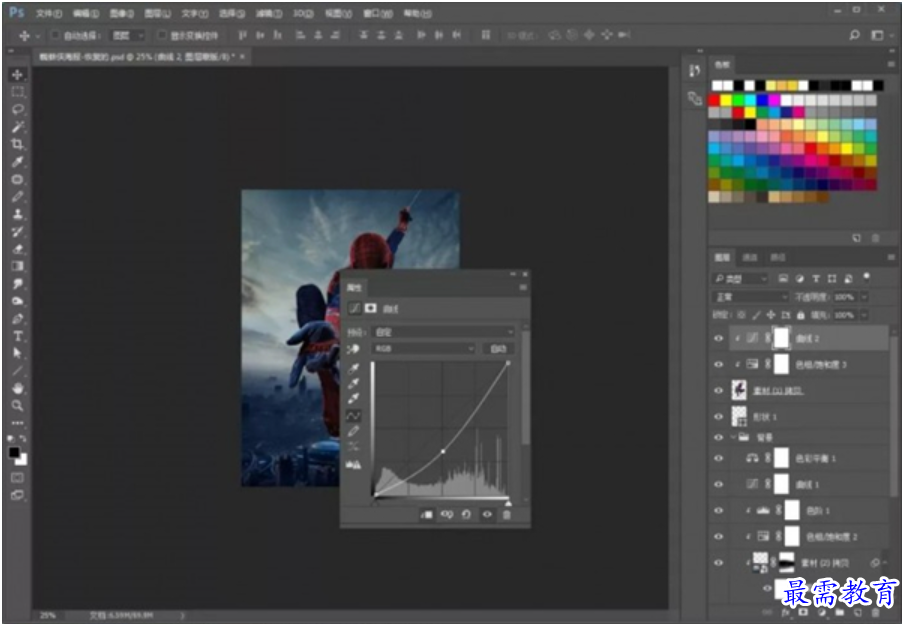Select the Rectangular Marquee tool
Screen dimensions: 905x624
(17, 92)
